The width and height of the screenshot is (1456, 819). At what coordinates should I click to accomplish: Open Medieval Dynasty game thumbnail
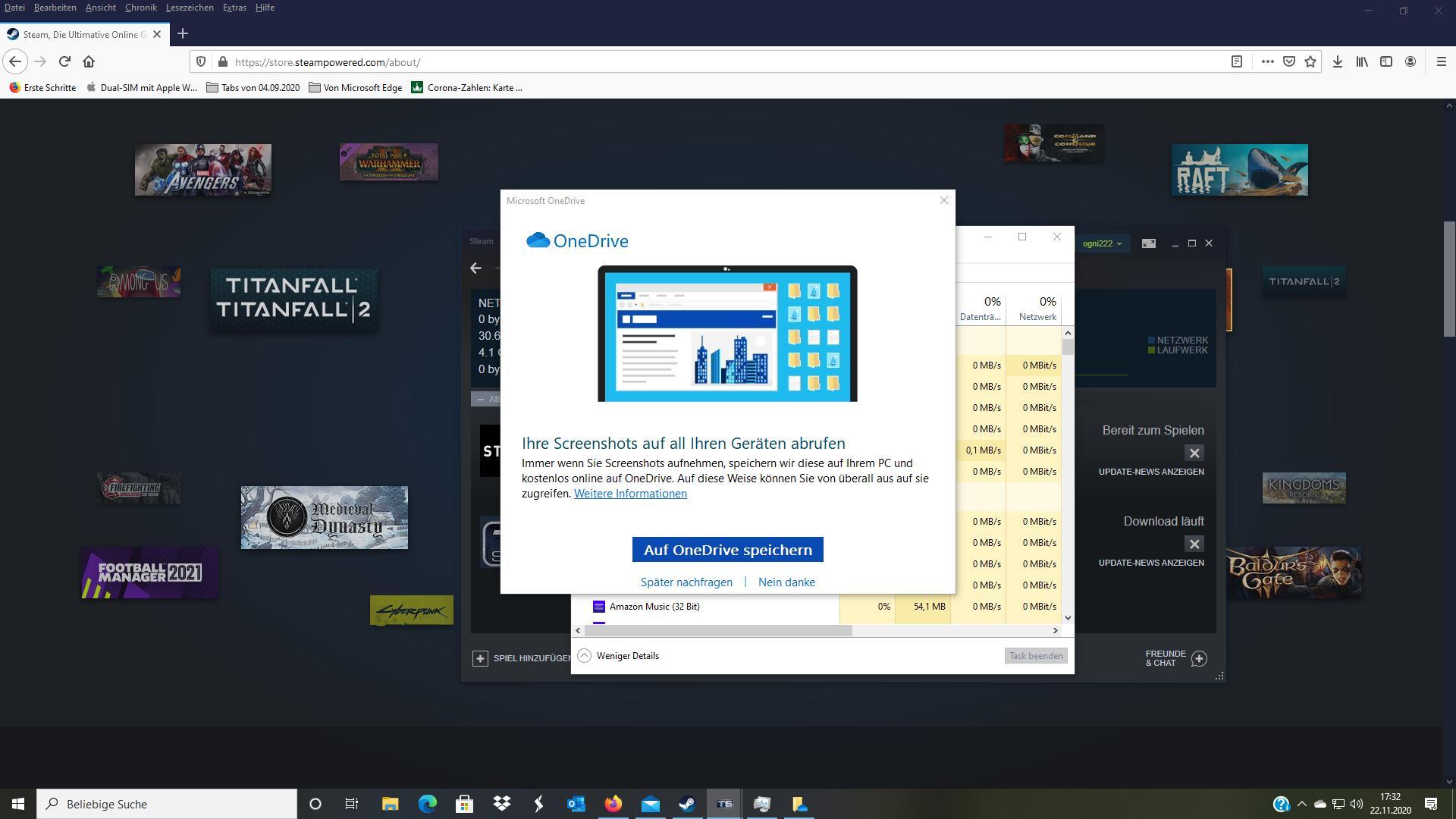(325, 518)
